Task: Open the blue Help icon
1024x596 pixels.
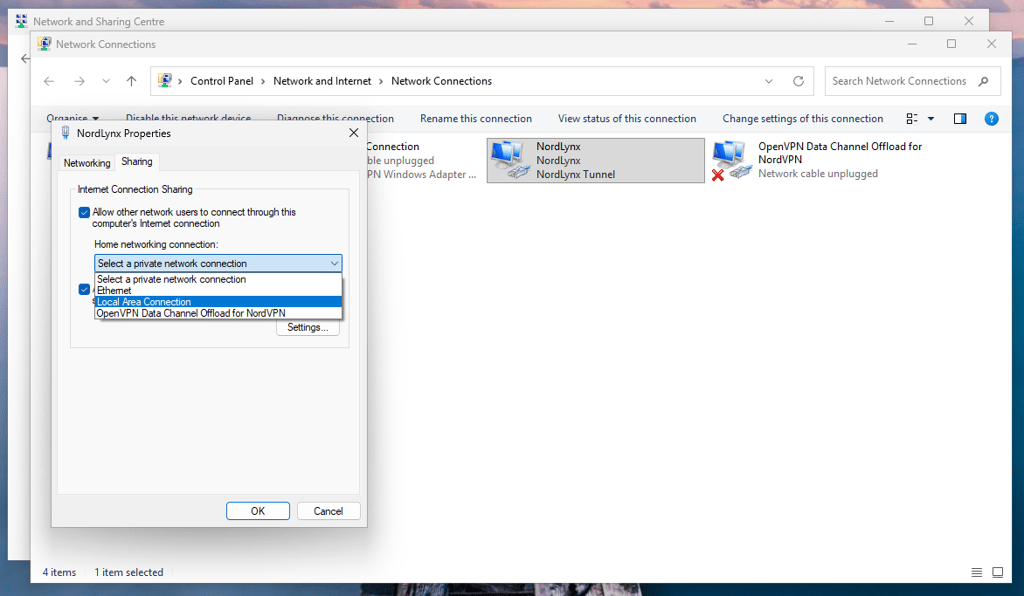Action: pos(991,119)
